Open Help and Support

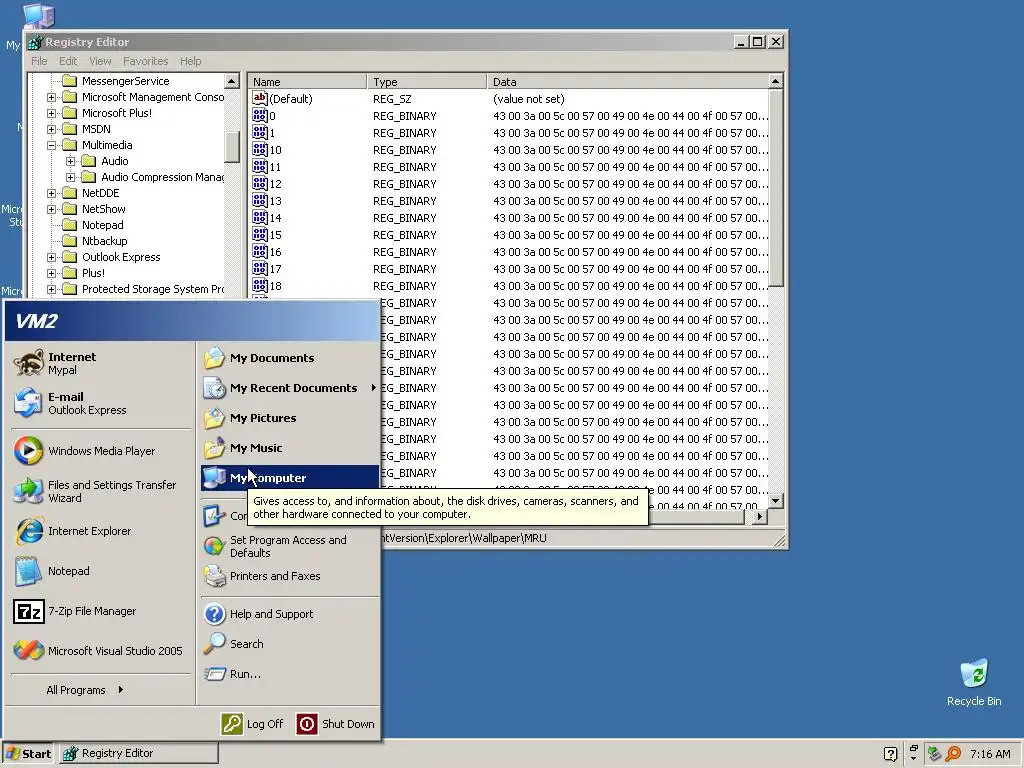(290, 614)
